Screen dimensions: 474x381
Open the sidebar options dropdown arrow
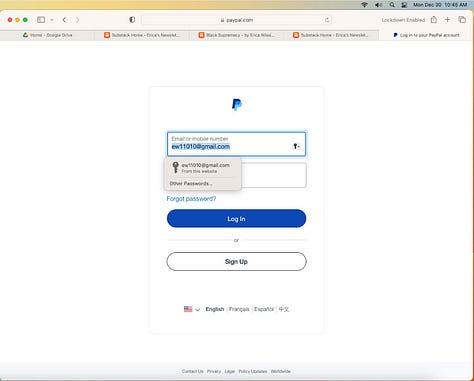(52, 20)
